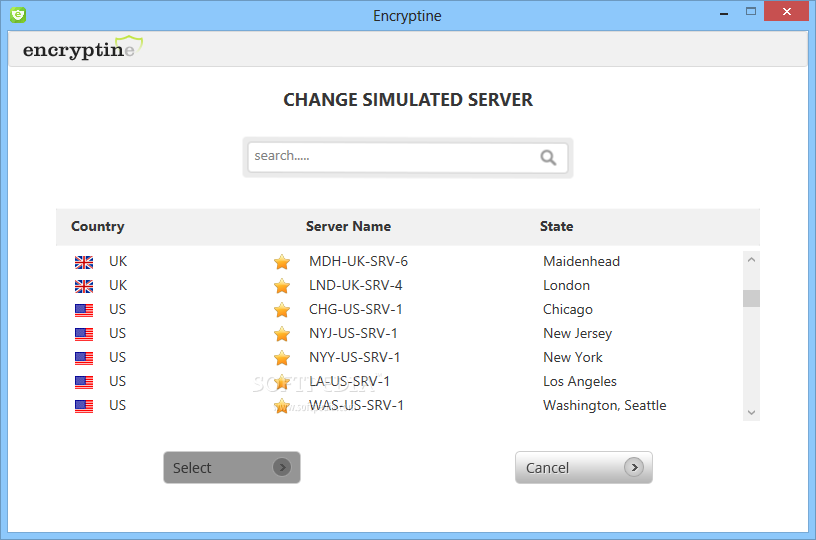Viewport: 816px width, 540px height.
Task: Click the UK flag in London row
Action: (84, 286)
